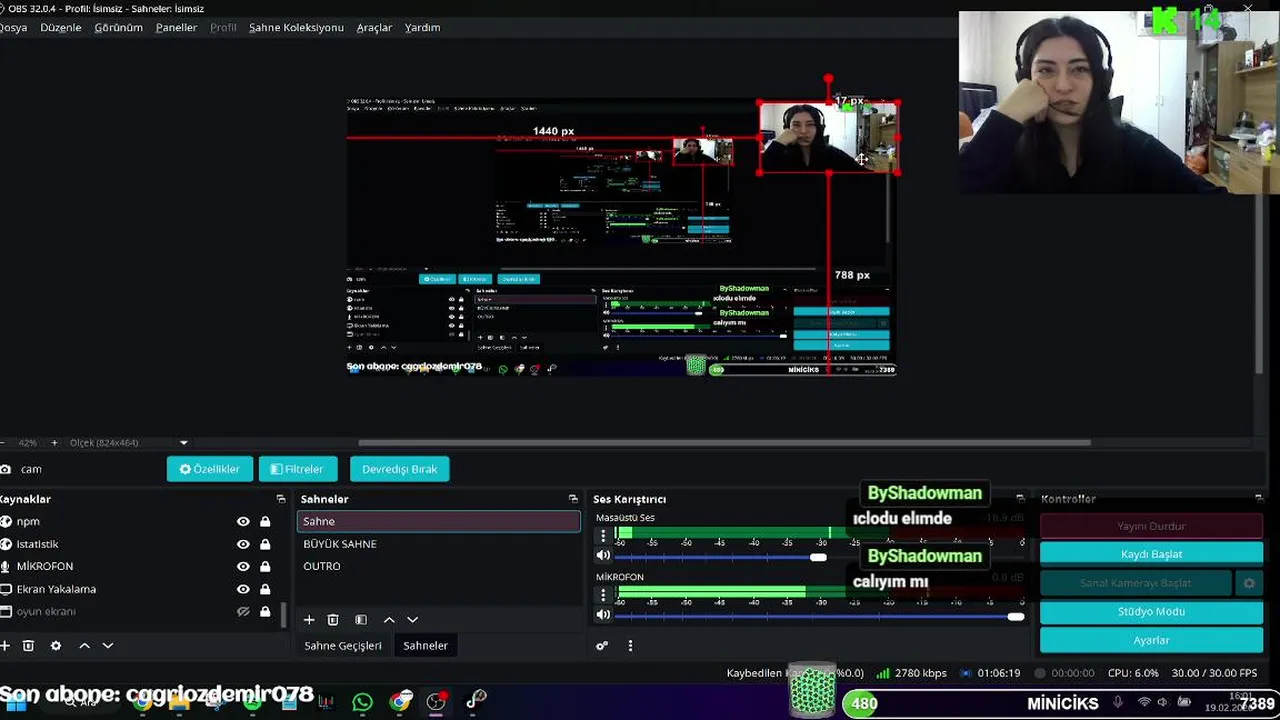This screenshot has height=720, width=1280.
Task: Click the Devredışı Bırak button
Action: point(400,469)
